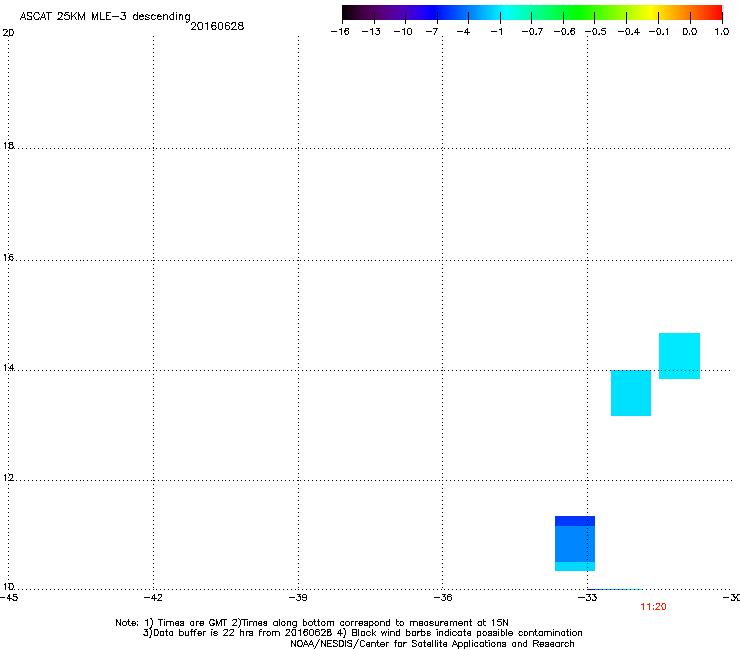Click the note line about Times are GMT
This screenshot has width=740, height=650.
(312, 623)
